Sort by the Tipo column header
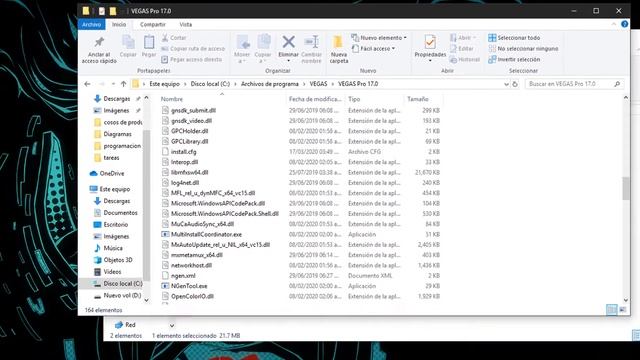Screen dimensions: 640x360 coord(354,99)
